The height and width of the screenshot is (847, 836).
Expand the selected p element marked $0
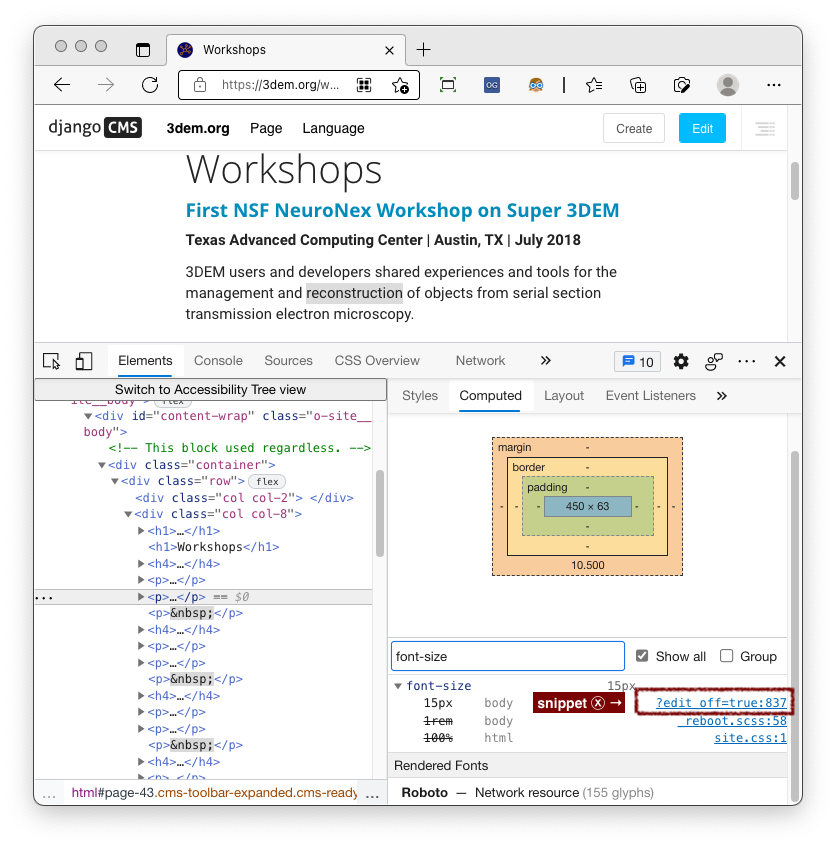141,597
